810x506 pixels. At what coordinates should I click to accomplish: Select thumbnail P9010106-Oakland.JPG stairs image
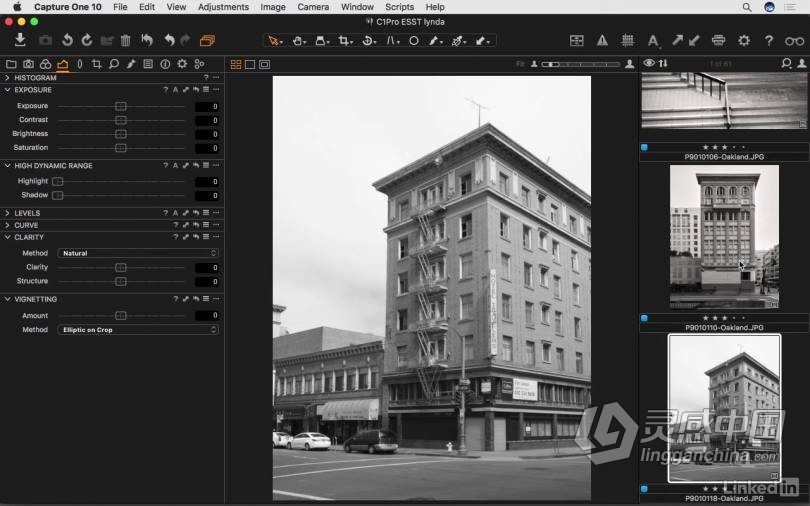[724, 100]
